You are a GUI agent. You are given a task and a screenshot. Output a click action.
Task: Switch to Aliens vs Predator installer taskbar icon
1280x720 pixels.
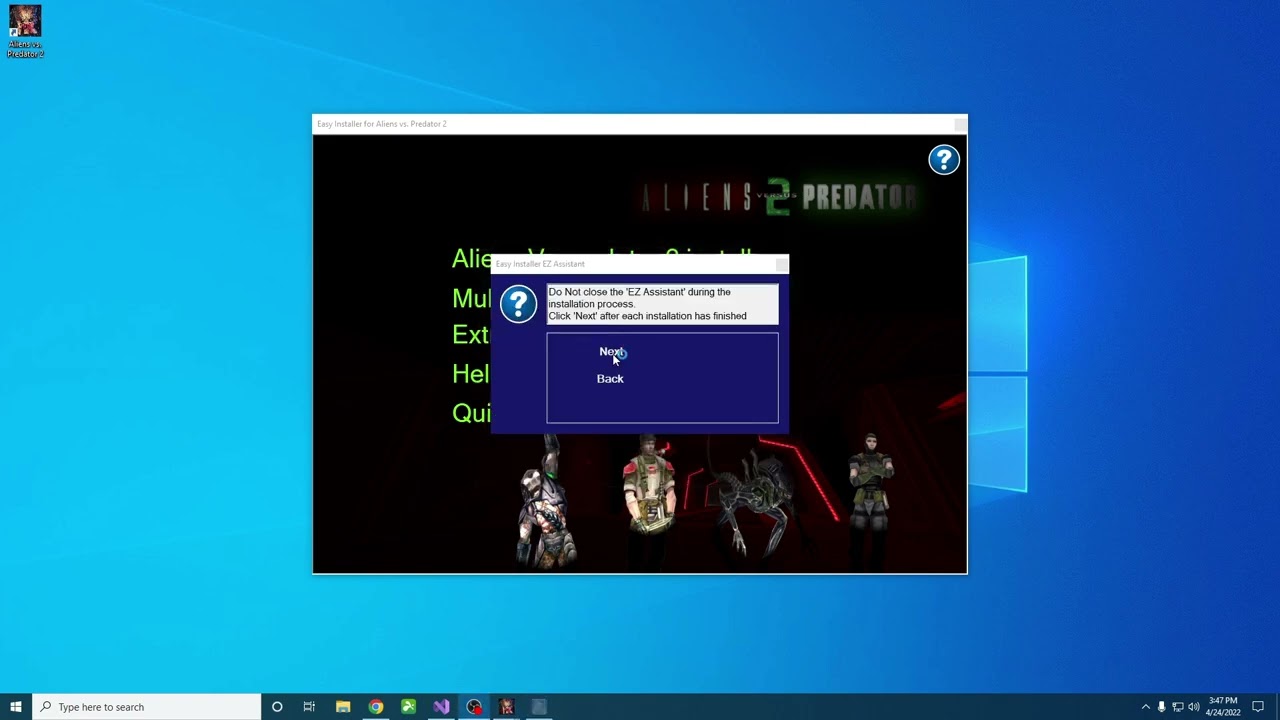click(506, 707)
